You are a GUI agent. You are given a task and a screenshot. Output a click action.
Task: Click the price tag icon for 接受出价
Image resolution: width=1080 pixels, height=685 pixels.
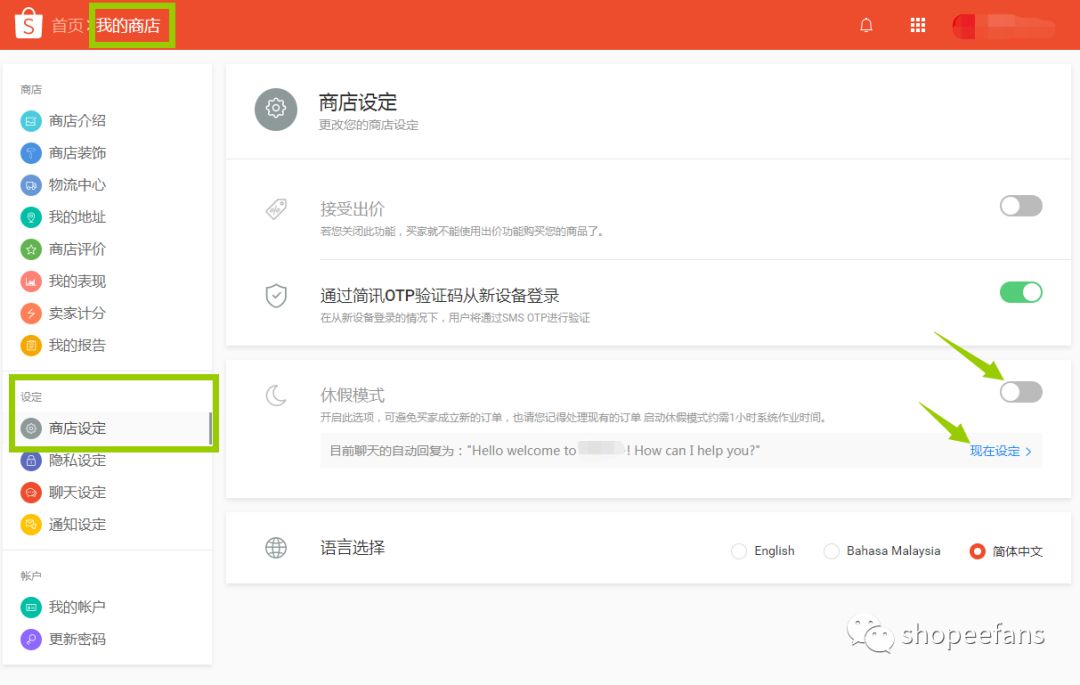[x=276, y=209]
